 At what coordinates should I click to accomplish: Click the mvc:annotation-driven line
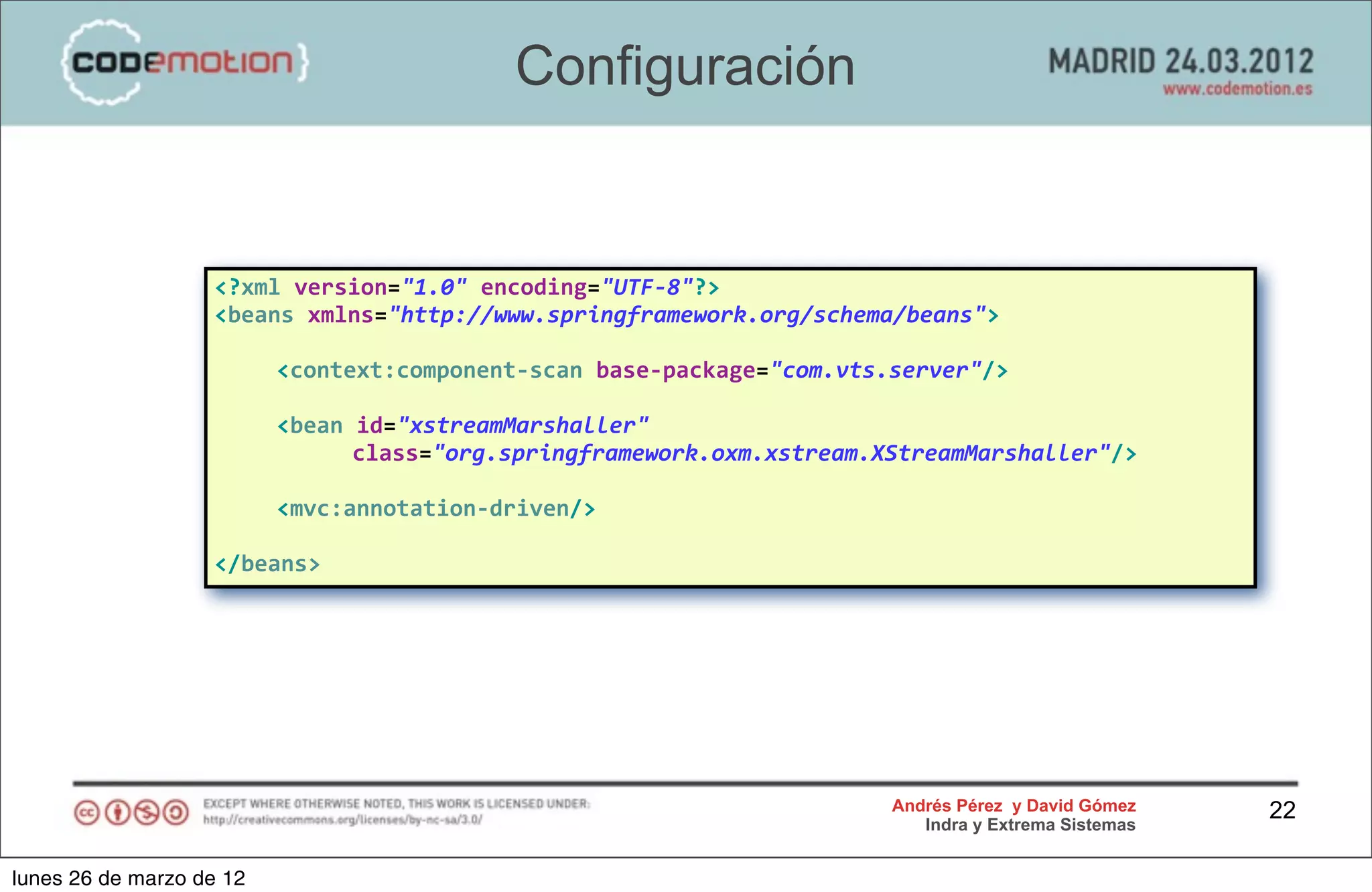coord(436,509)
